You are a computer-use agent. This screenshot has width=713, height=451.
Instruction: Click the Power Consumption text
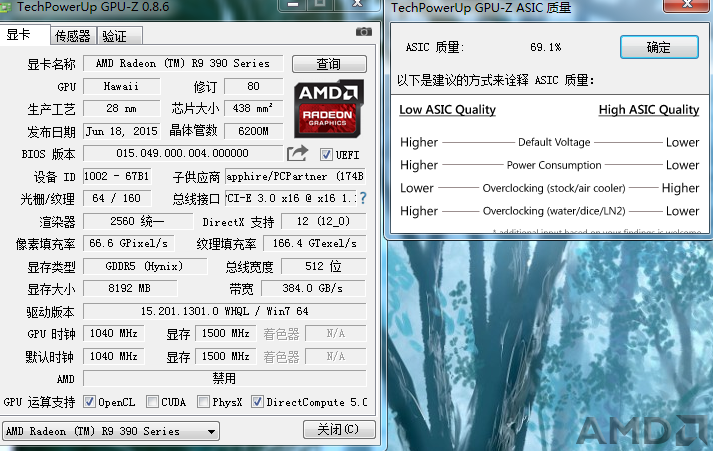(x=554, y=165)
